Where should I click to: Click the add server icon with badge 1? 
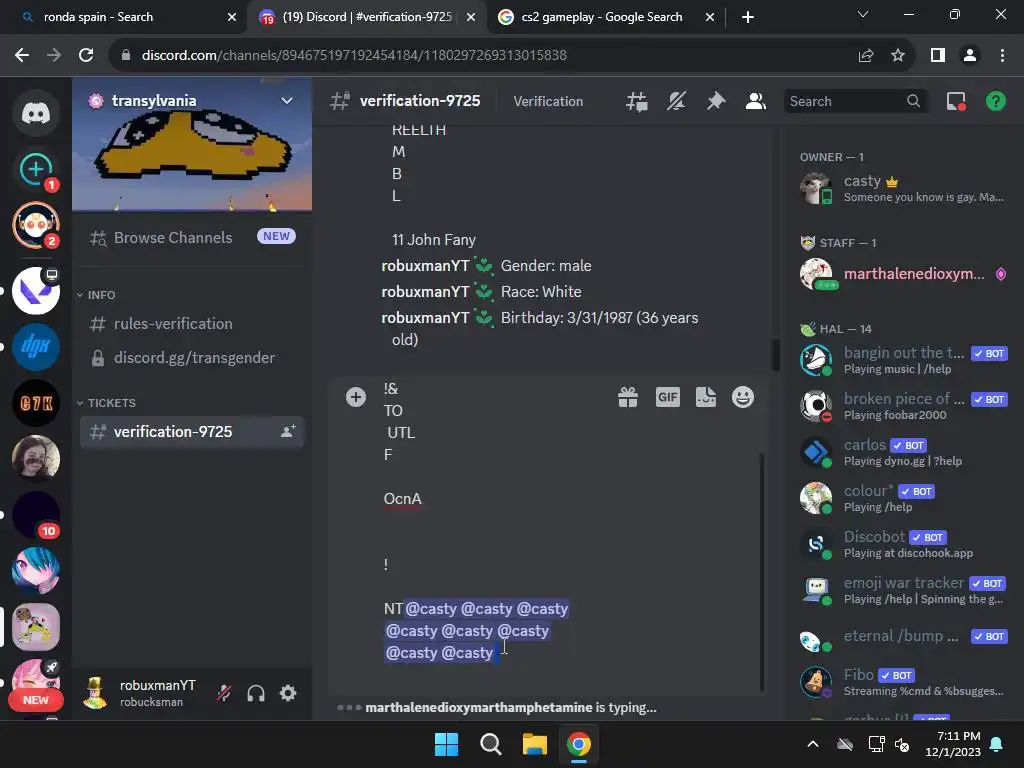pos(36,169)
